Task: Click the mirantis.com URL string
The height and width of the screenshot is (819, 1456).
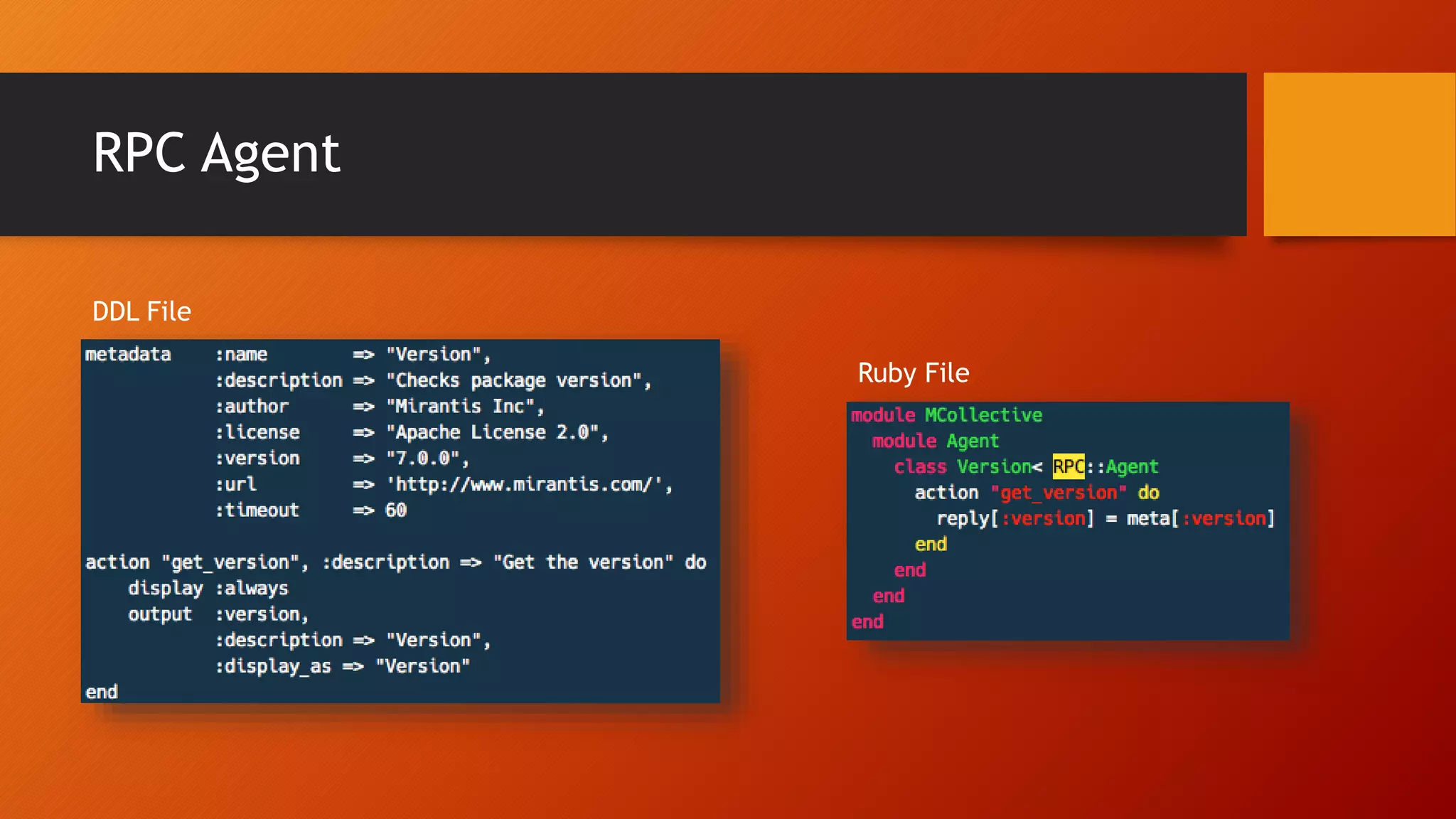Action: [525, 485]
